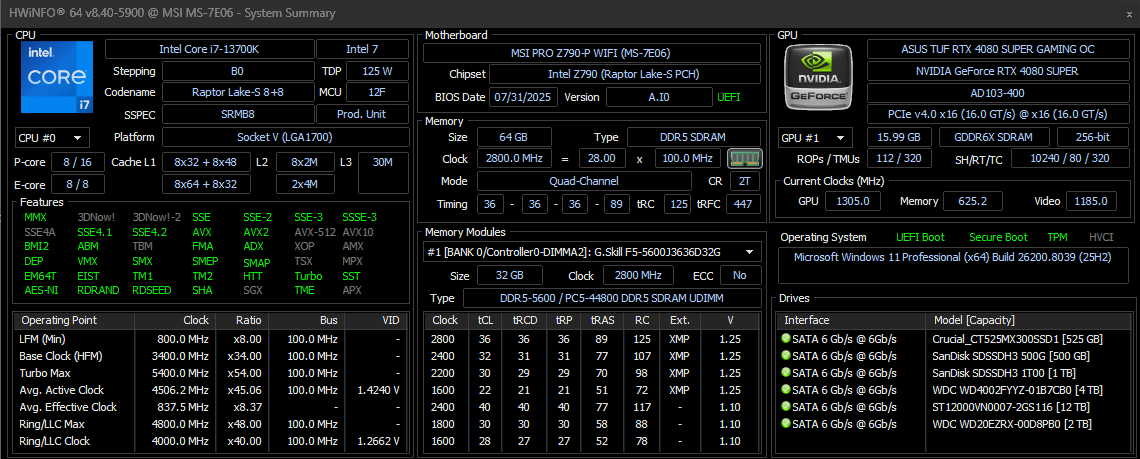The width and height of the screenshot is (1140, 459).
Task: Click the RDSEED feature flag
Action: (x=152, y=290)
